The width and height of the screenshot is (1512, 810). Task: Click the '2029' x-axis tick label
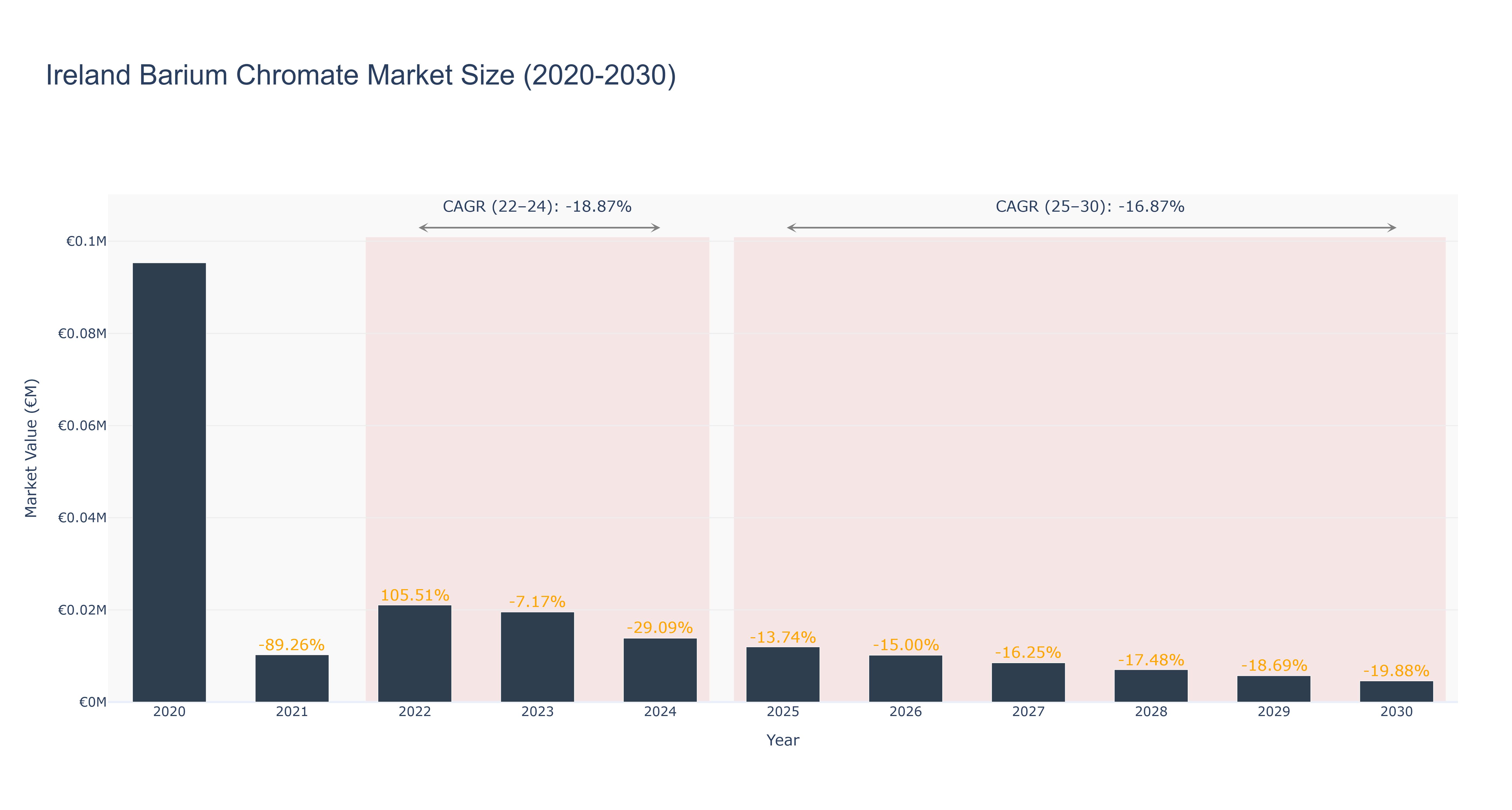1273,712
